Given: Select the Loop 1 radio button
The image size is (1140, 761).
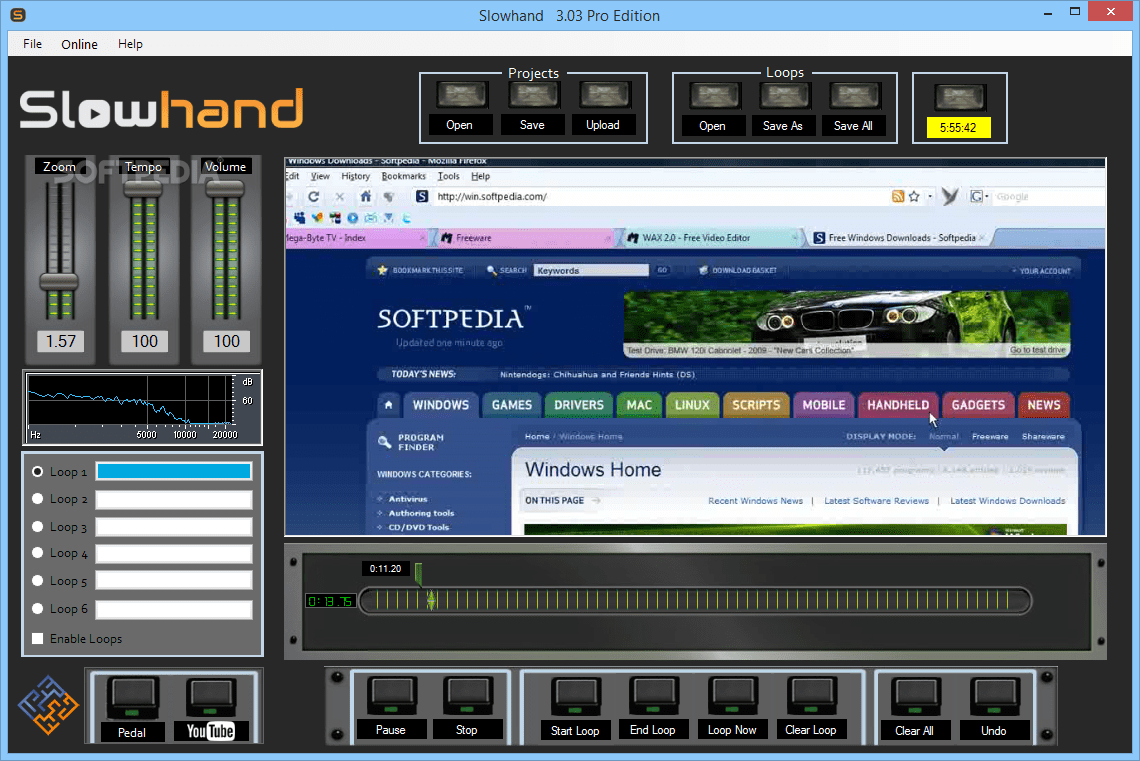Looking at the screenshot, I should coord(38,472).
